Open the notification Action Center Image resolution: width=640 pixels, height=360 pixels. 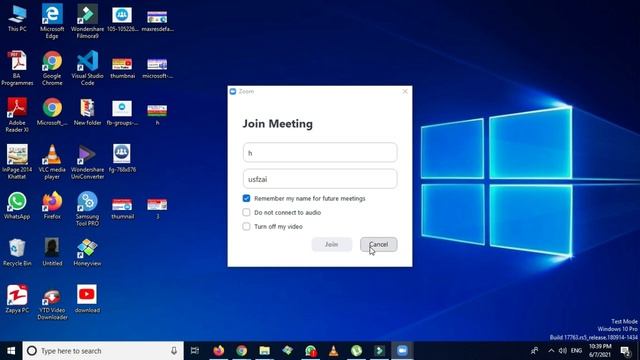click(625, 351)
